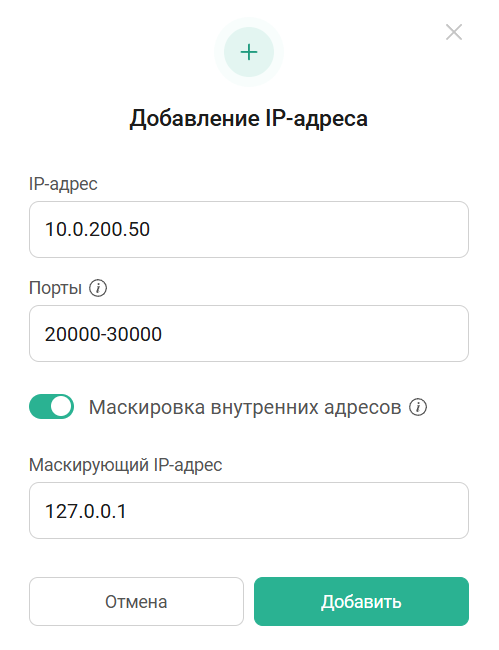Confirm with the Добавить button
The image size is (499, 650).
(x=361, y=601)
